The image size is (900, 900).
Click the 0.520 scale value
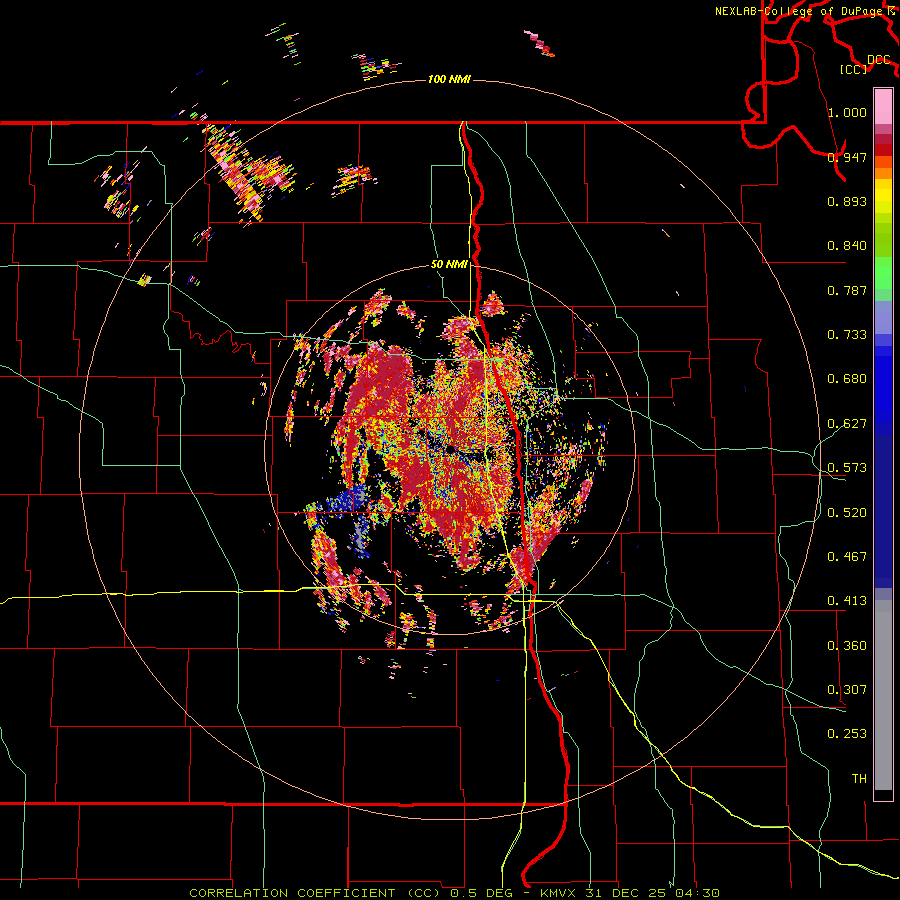(847, 512)
